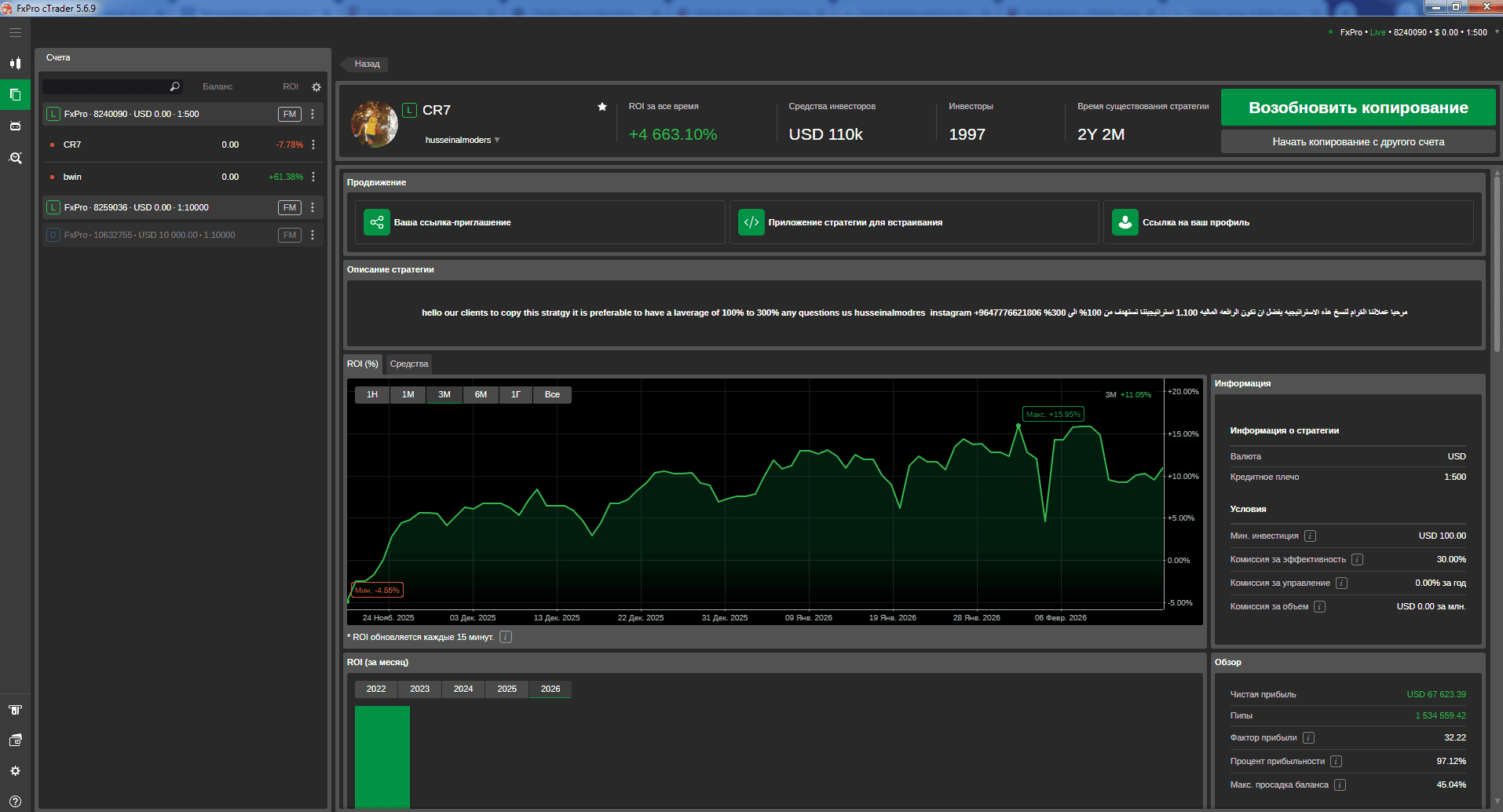Open the Analyze magnifier icon in sidebar

coord(15,158)
